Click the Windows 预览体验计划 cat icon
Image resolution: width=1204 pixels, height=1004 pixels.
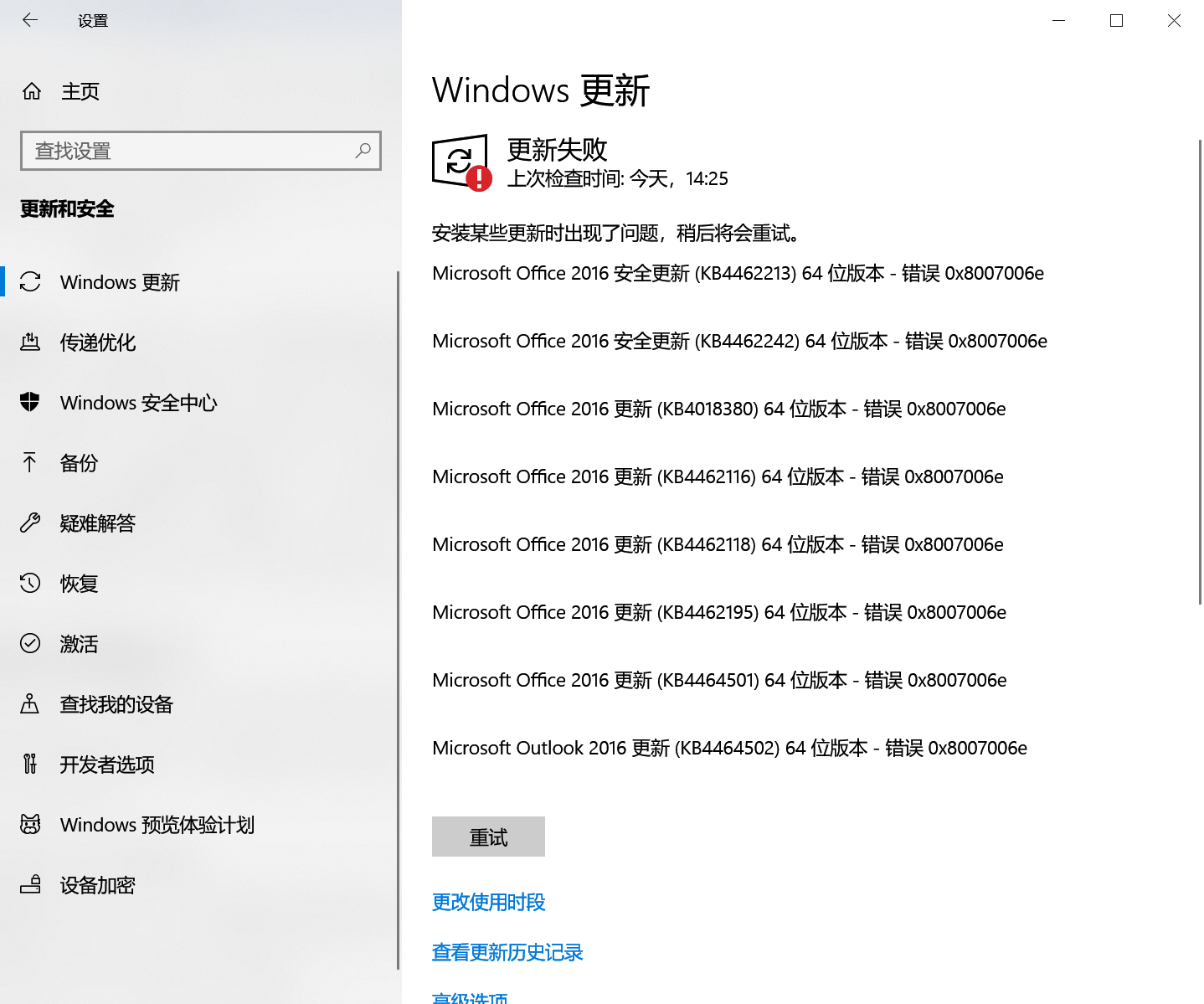pyautogui.click(x=30, y=824)
